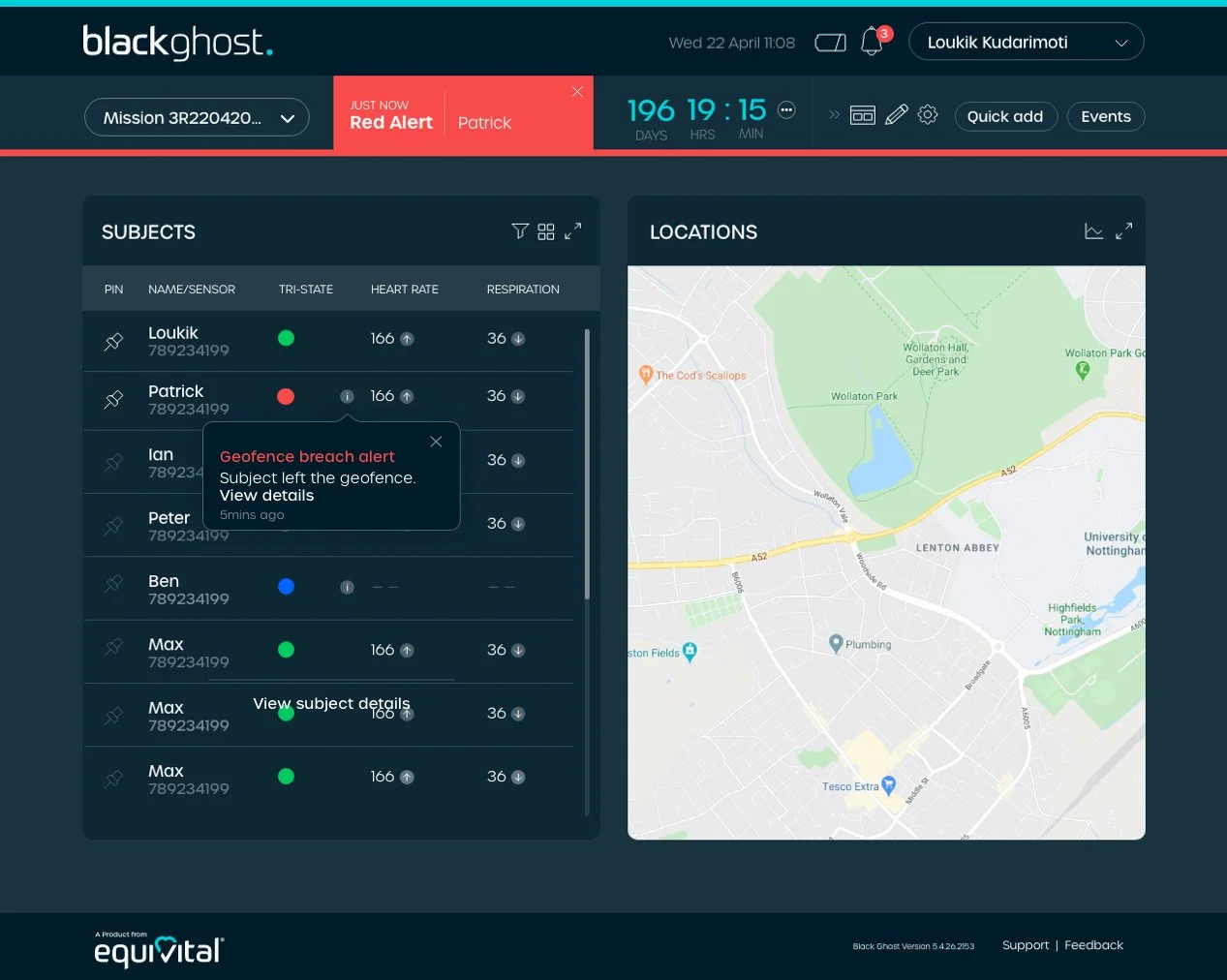Click the blackghost logo
The width and height of the screenshot is (1227, 980).
(x=178, y=42)
